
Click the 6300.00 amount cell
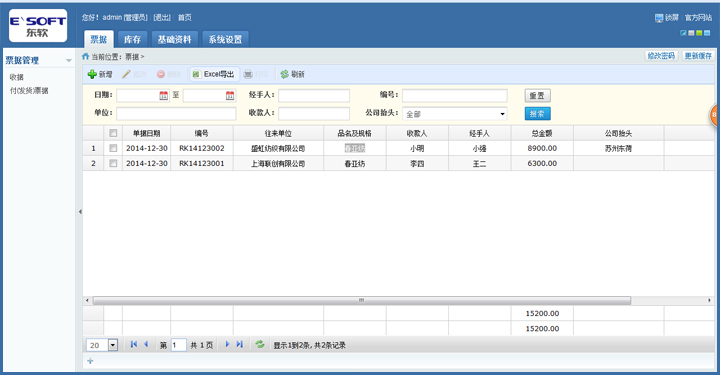click(542, 163)
